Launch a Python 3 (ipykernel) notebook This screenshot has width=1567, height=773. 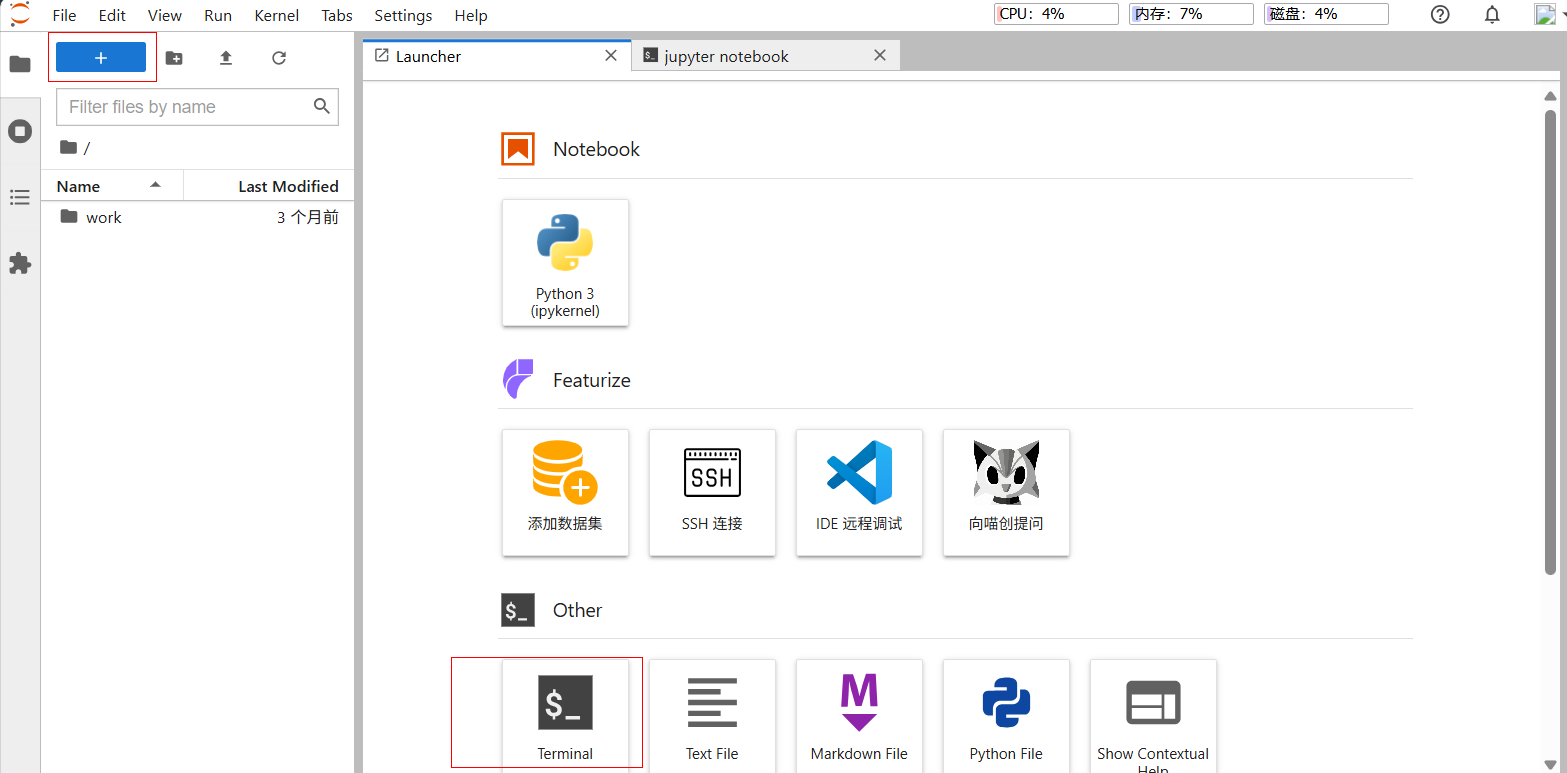[x=565, y=262]
